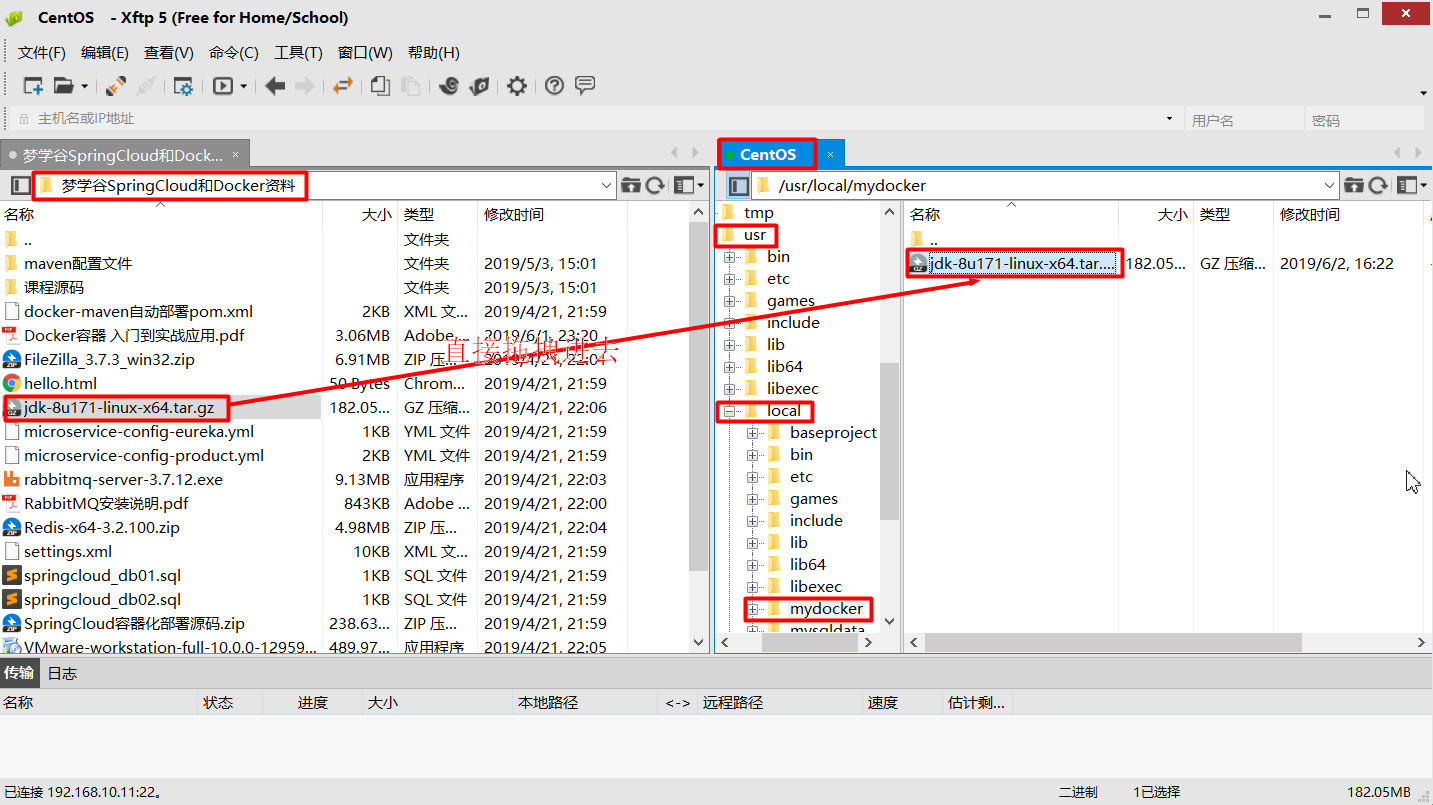
Task: Switch to the 传输 tab
Action: (x=19, y=673)
